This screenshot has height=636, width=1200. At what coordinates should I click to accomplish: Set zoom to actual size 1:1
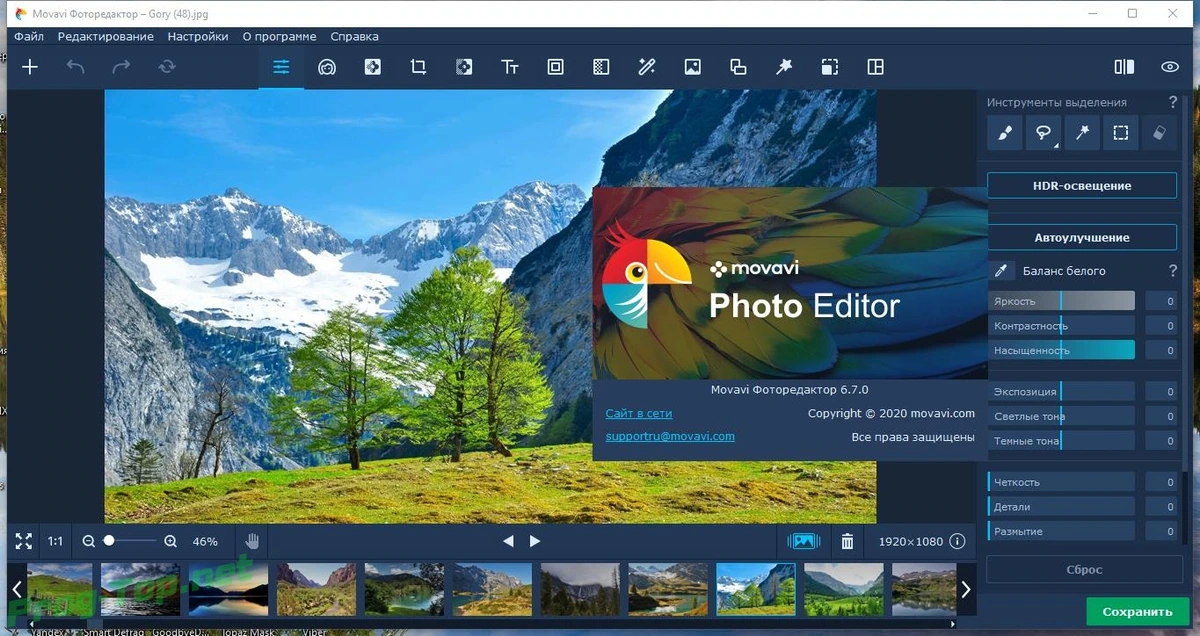tap(55, 541)
